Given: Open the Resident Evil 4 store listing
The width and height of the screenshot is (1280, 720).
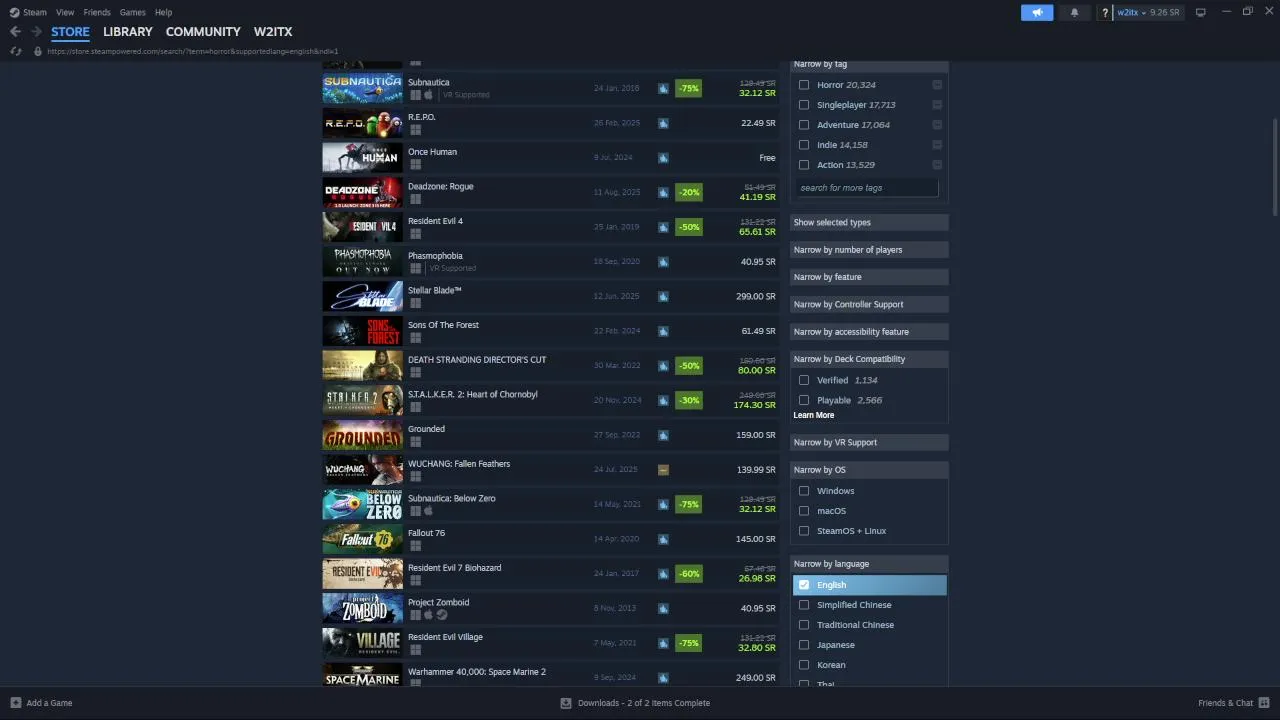Looking at the screenshot, I should pos(550,227).
